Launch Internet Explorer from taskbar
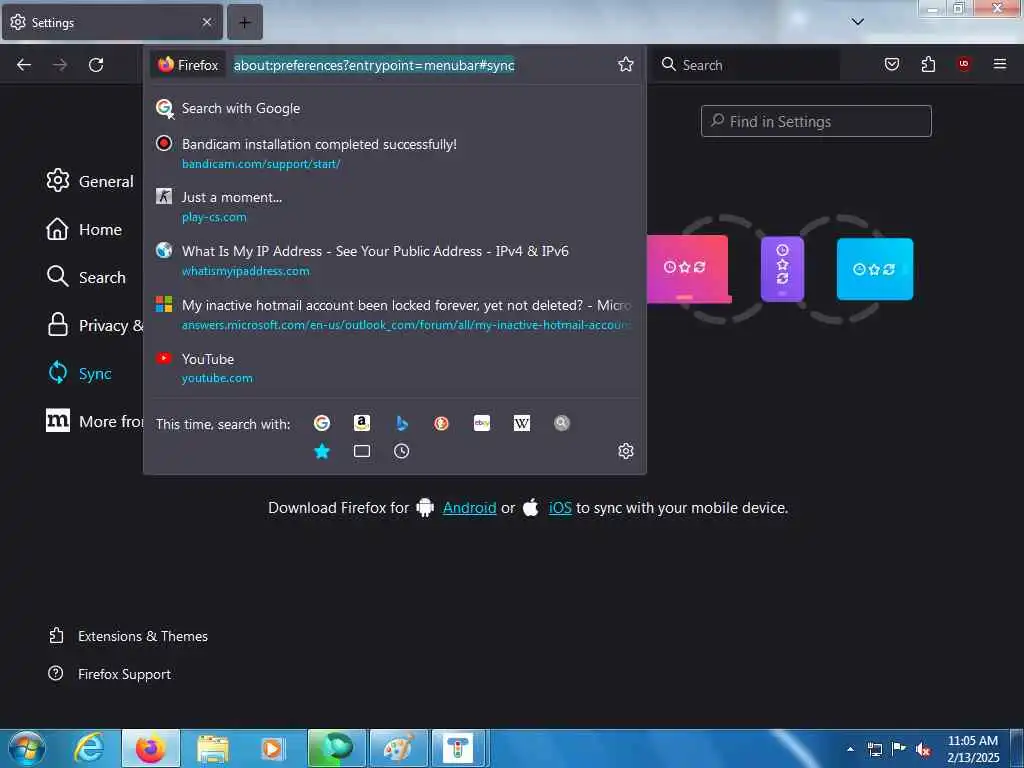 pos(89,748)
